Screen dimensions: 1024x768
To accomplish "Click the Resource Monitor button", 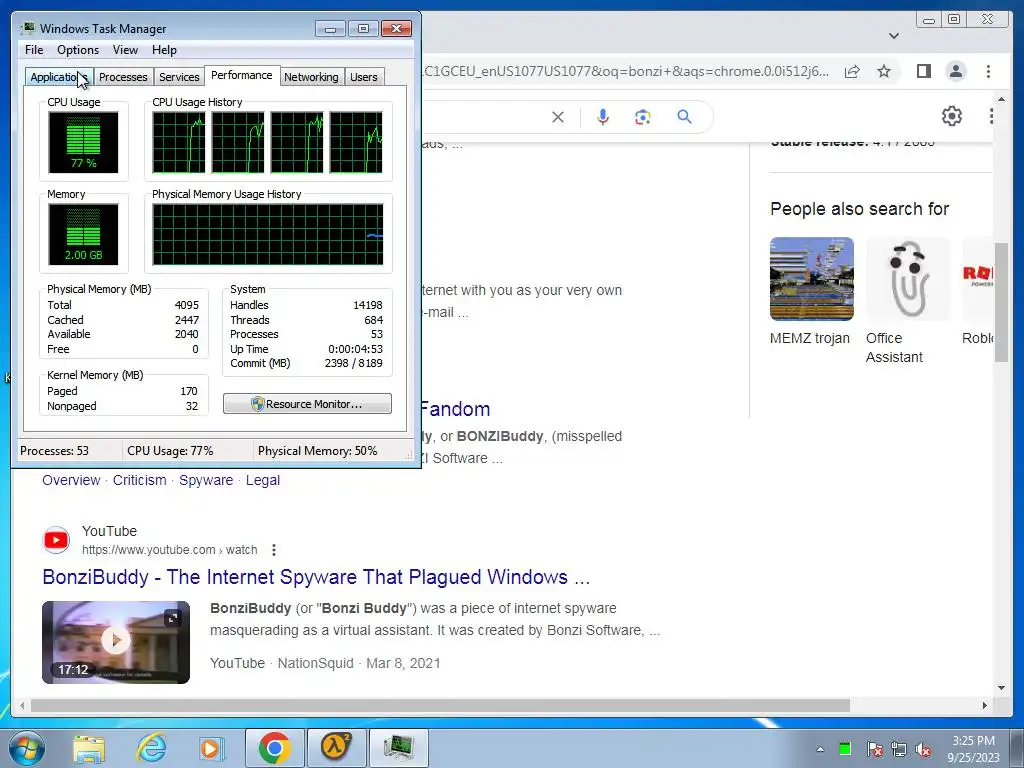I will click(307, 404).
